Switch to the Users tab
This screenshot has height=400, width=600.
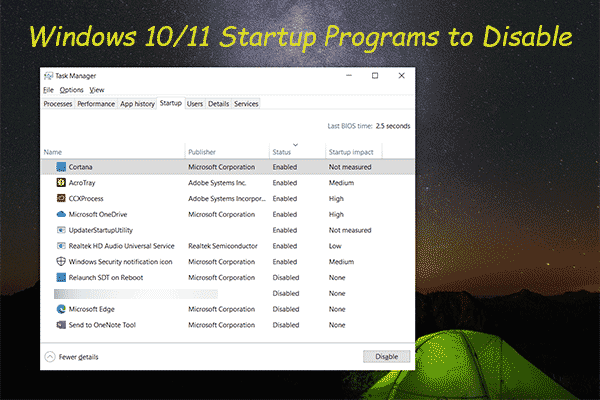click(x=195, y=104)
